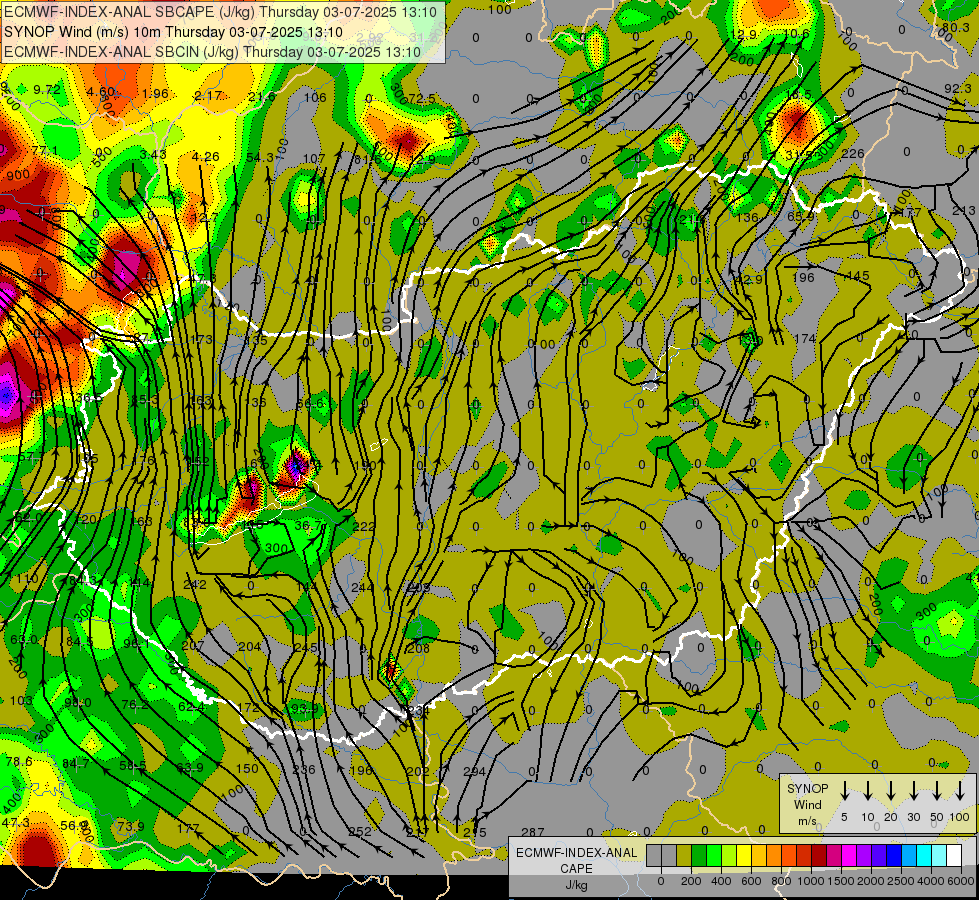Click the 100 m/s arrow in wind legend
This screenshot has width=979, height=900.
[x=960, y=791]
